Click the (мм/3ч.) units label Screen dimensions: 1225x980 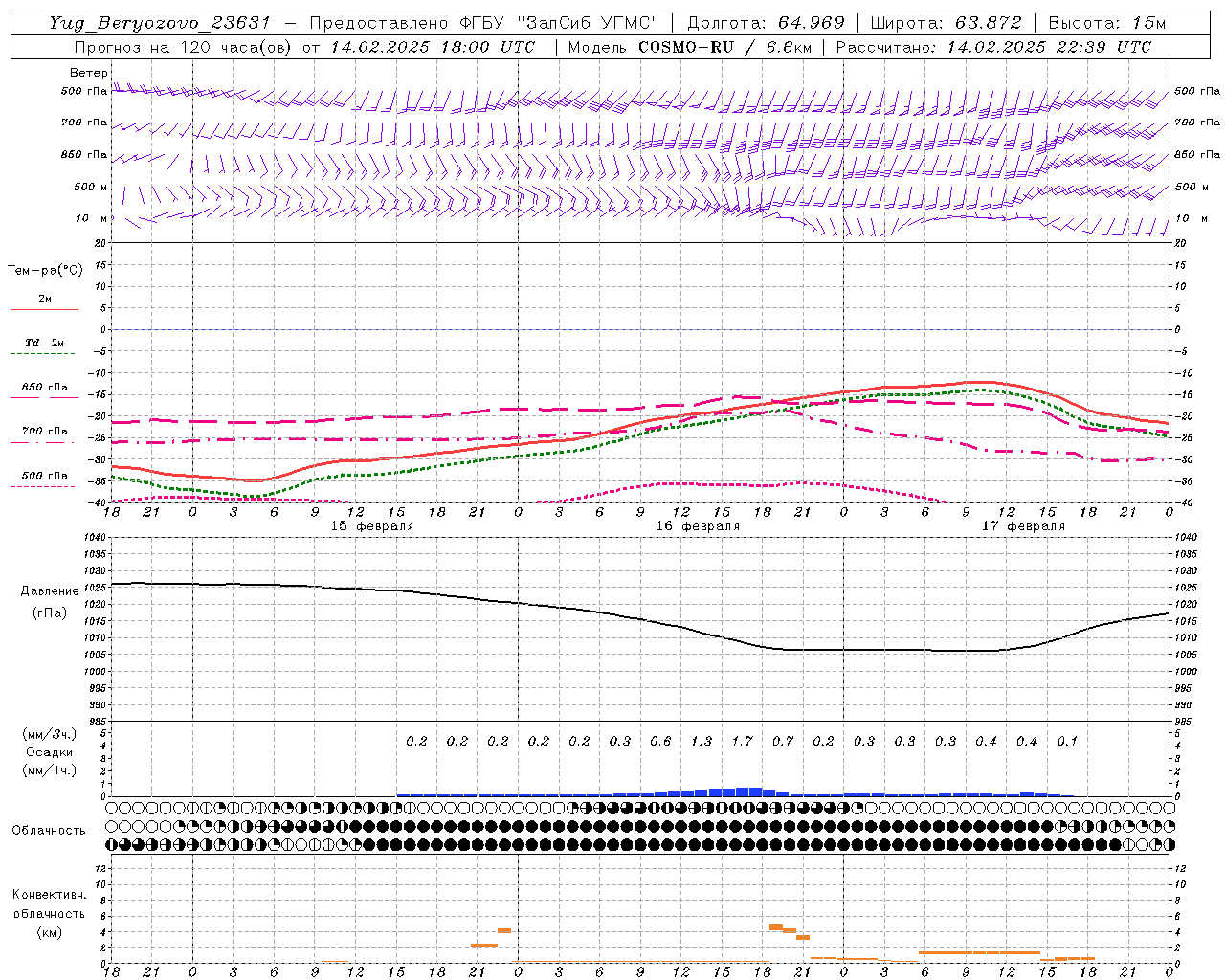(50, 734)
